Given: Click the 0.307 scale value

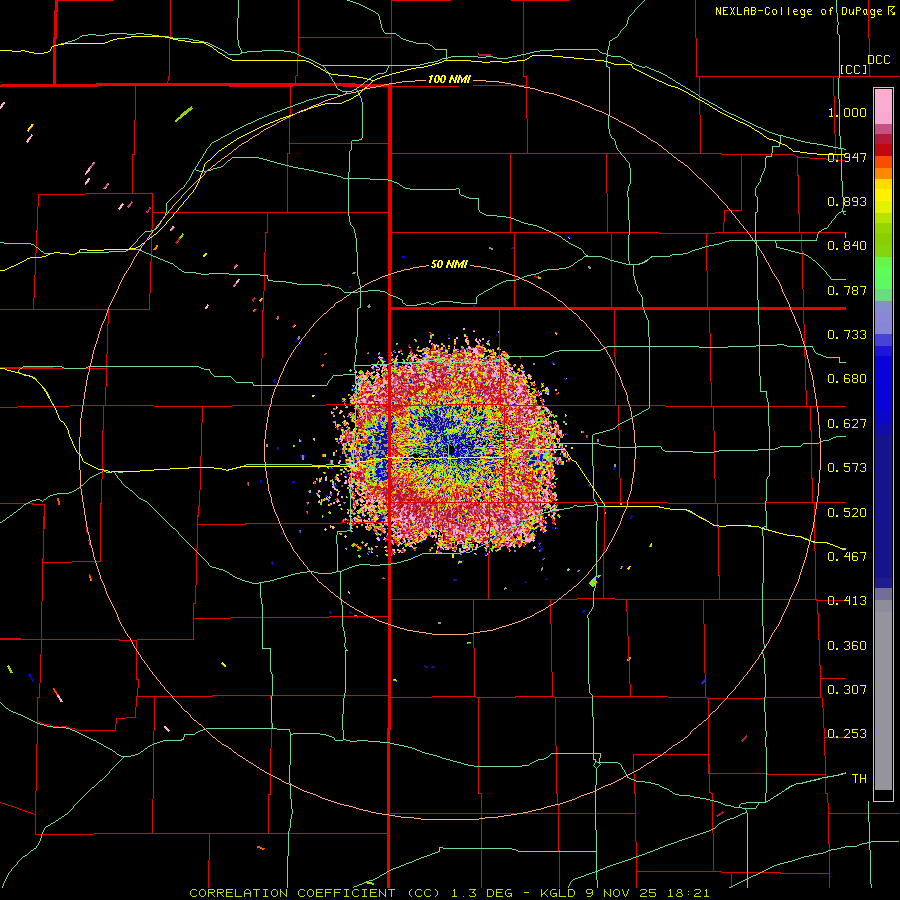Looking at the screenshot, I should tap(847, 690).
